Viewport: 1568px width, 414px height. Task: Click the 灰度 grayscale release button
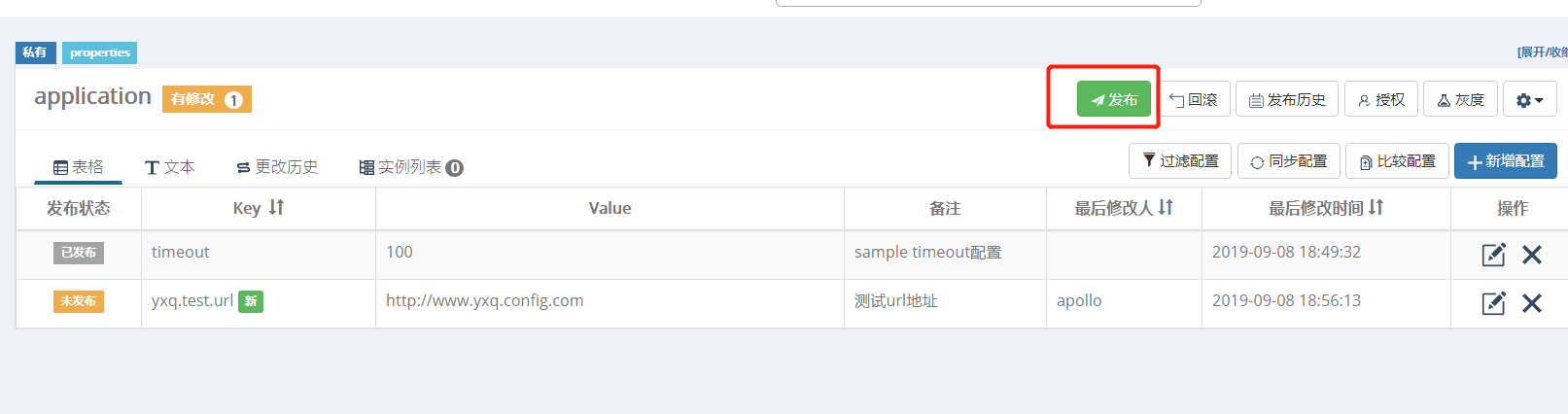tap(1460, 99)
